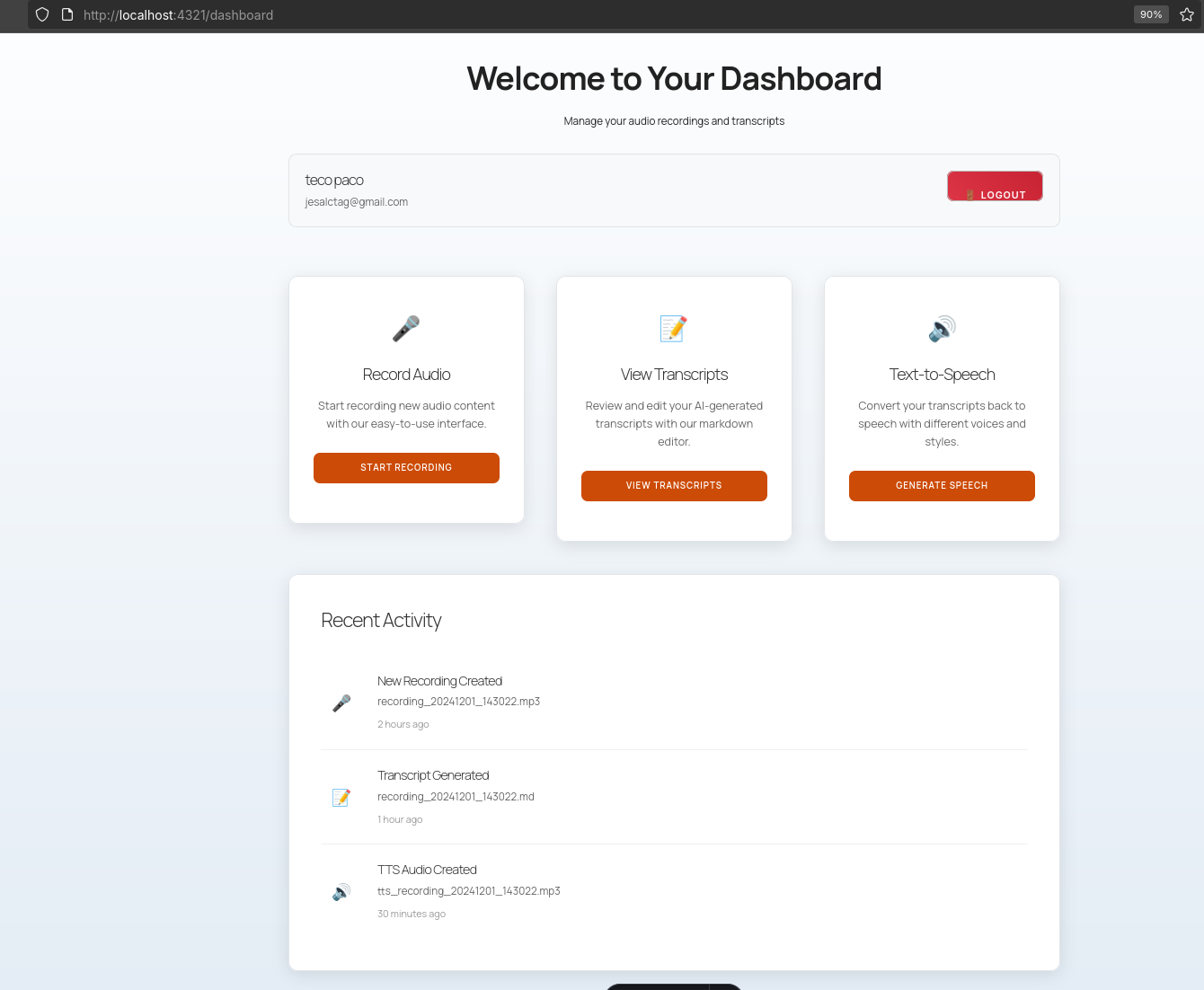Click the microphone icon in Record Audio card
1204x990 pixels.
click(x=406, y=329)
